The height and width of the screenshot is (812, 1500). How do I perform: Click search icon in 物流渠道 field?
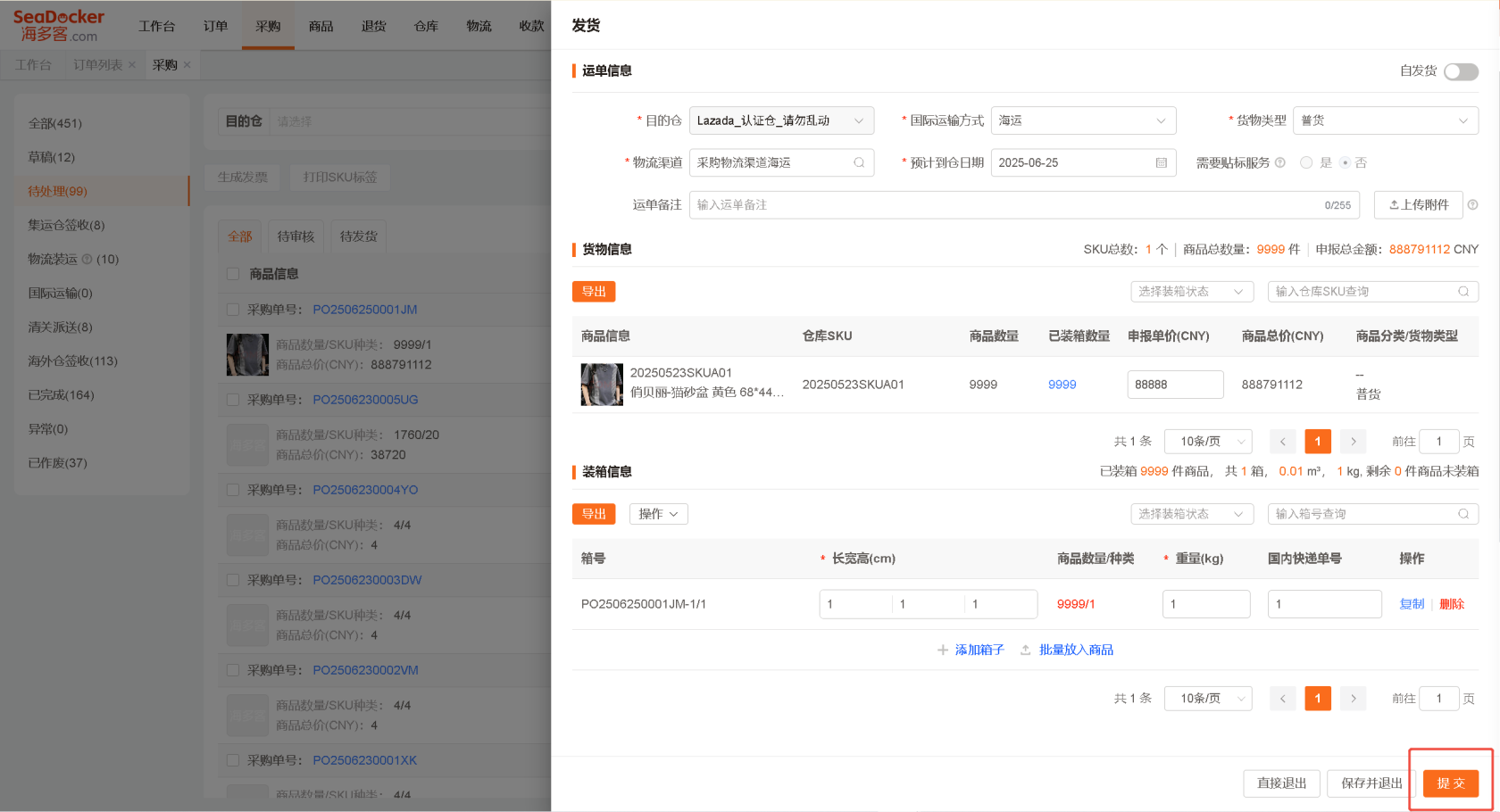[x=859, y=162]
